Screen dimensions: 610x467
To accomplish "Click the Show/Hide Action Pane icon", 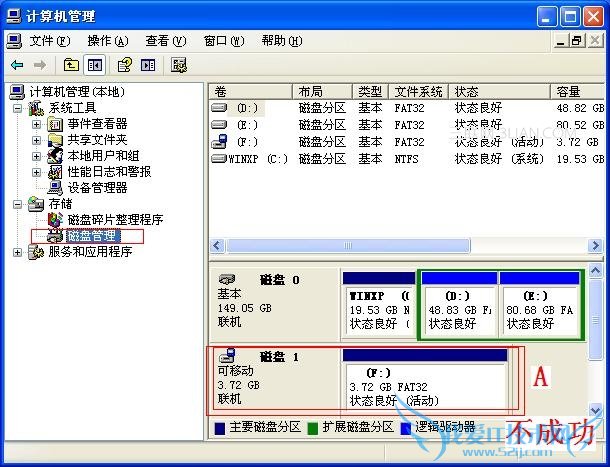I will [148, 65].
